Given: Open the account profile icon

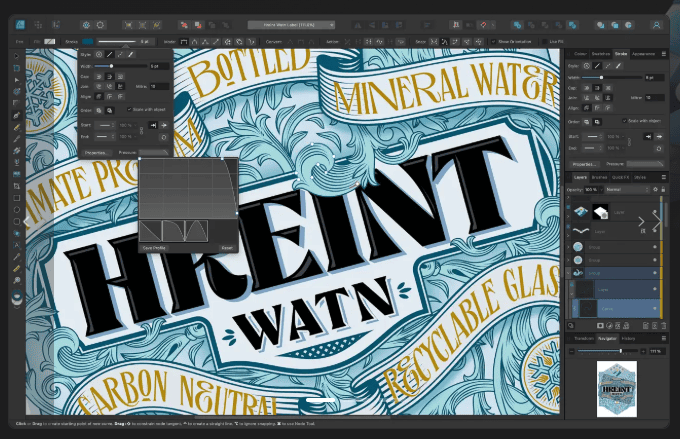Looking at the screenshot, I should point(656,25).
